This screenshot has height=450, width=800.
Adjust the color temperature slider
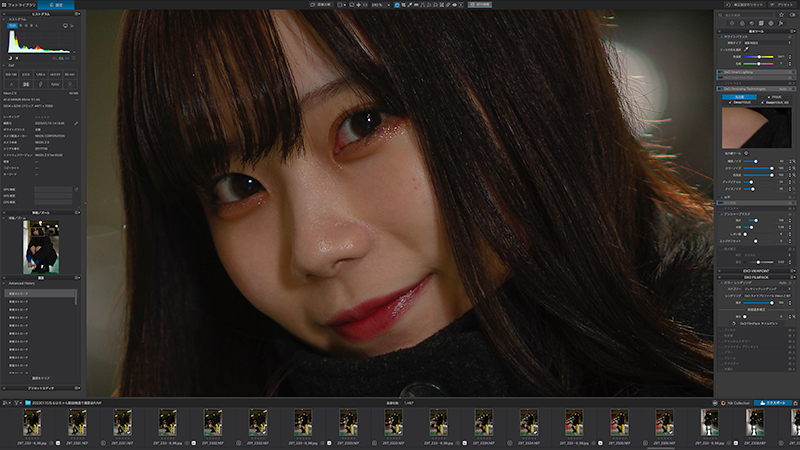pyautogui.click(x=758, y=57)
